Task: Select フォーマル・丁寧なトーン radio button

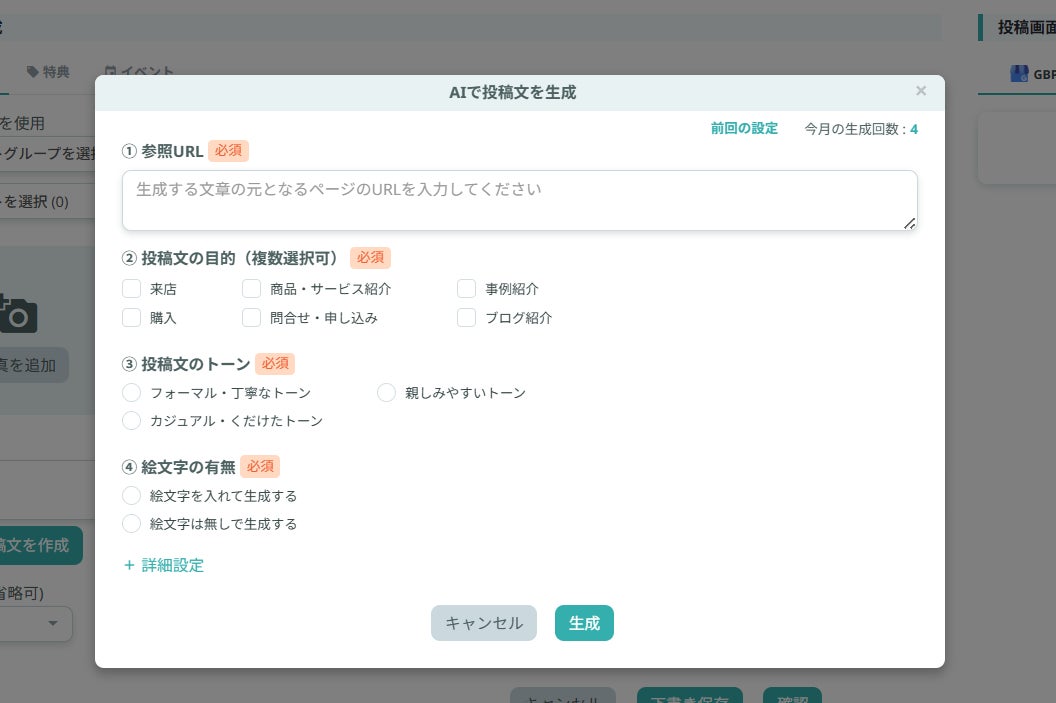Action: pyautogui.click(x=131, y=393)
